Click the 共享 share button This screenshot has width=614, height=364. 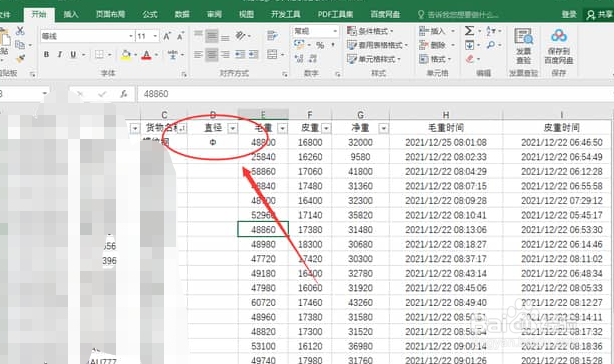600,14
